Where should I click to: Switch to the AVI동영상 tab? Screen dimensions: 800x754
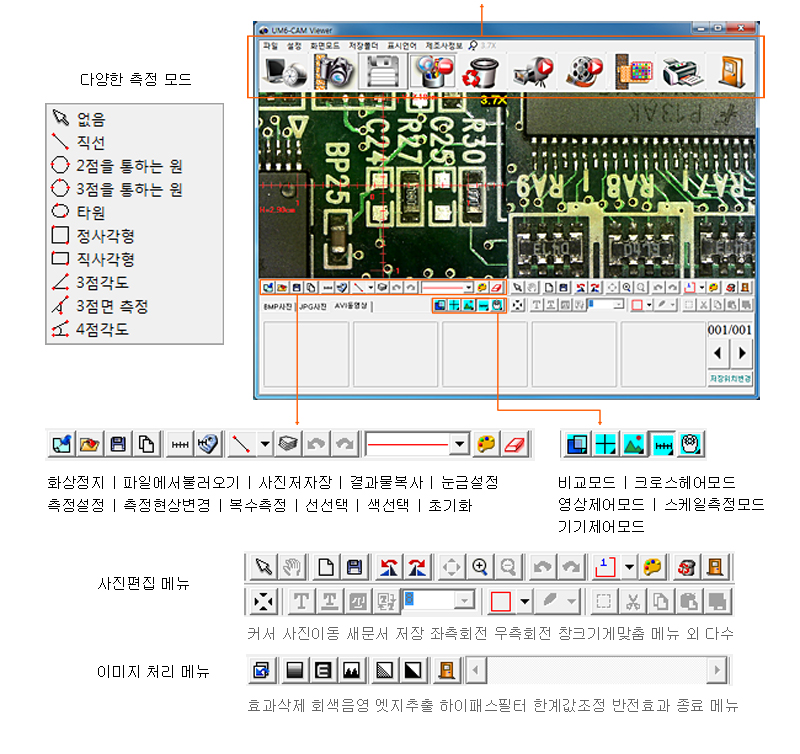352,306
